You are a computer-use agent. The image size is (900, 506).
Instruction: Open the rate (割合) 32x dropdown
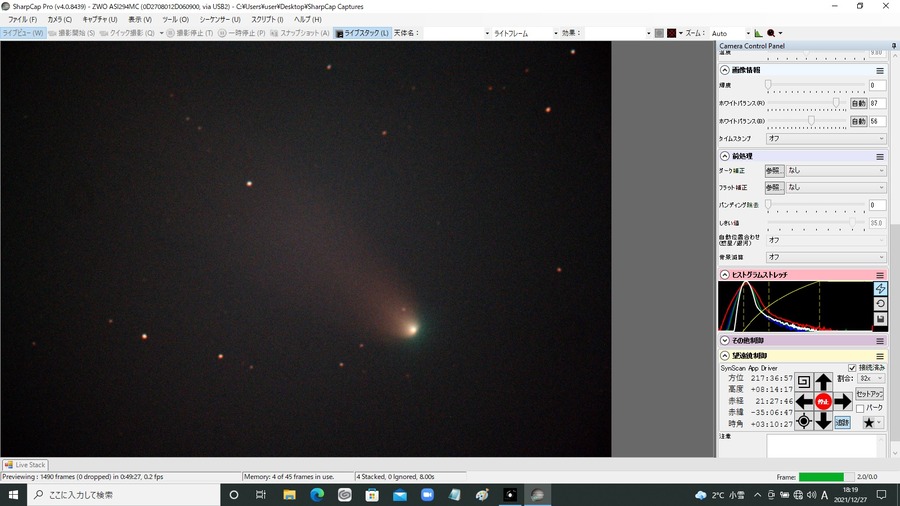click(871, 379)
